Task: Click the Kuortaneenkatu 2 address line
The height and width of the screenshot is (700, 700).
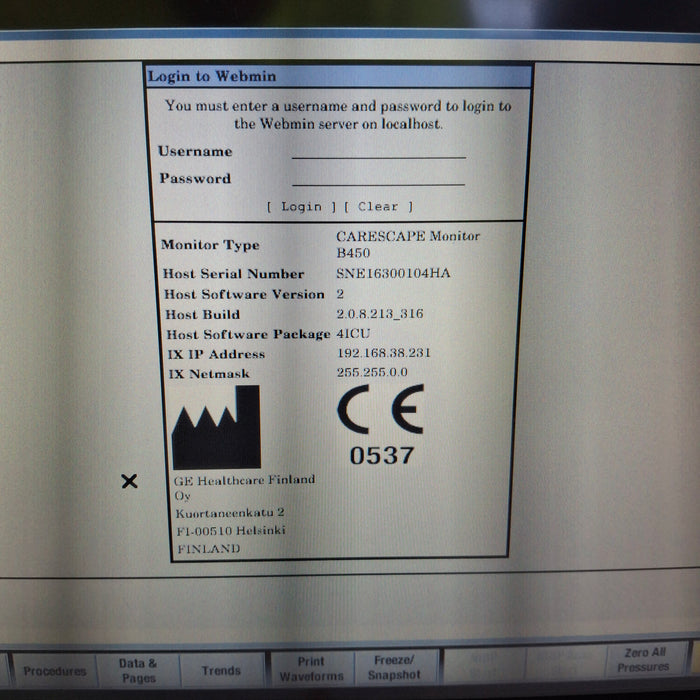Action: pos(229,513)
